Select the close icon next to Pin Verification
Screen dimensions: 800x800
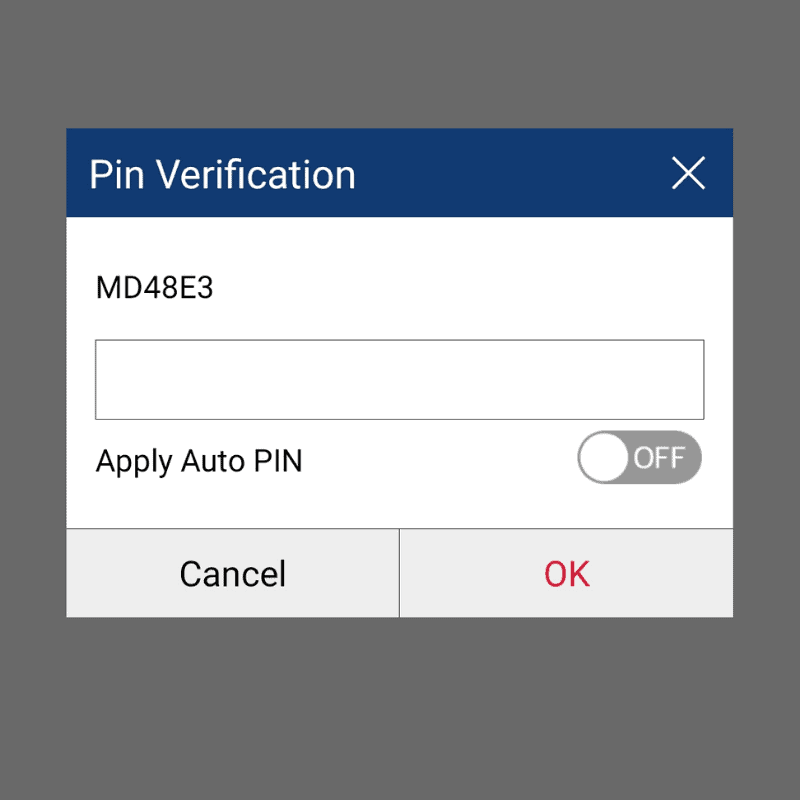[688, 173]
